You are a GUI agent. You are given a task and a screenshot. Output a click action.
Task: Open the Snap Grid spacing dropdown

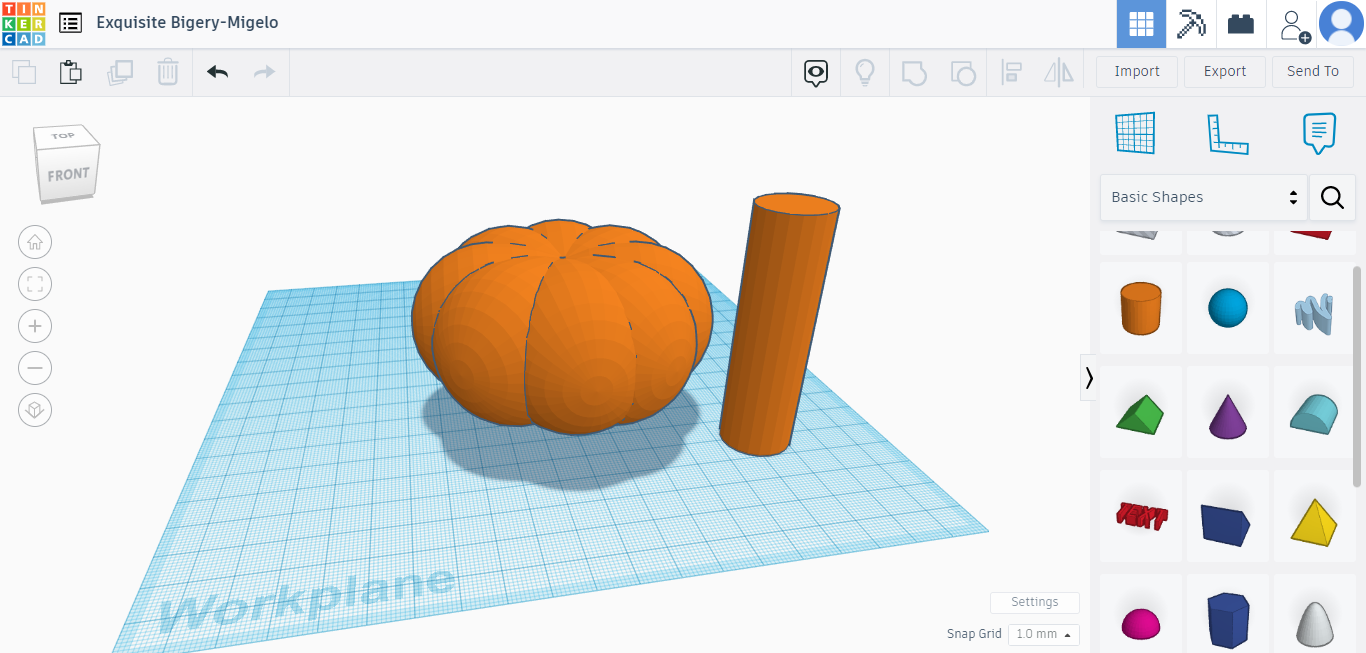click(x=1043, y=634)
